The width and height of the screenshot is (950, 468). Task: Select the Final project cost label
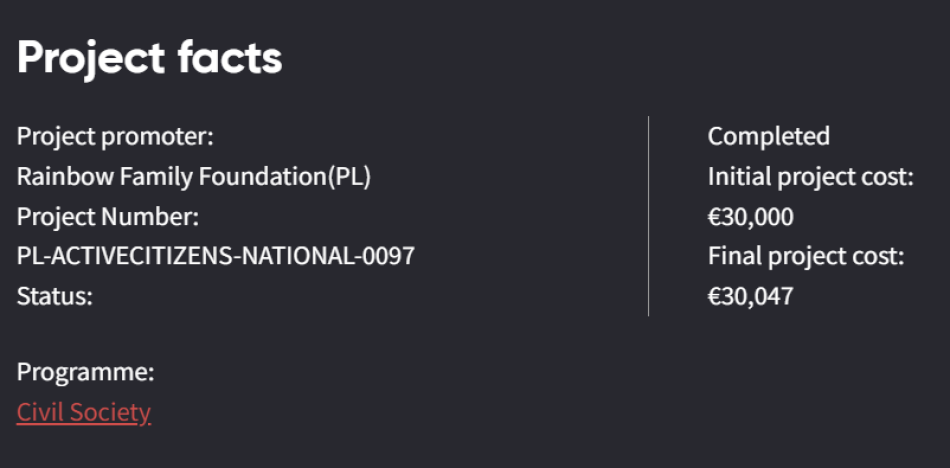[806, 257]
